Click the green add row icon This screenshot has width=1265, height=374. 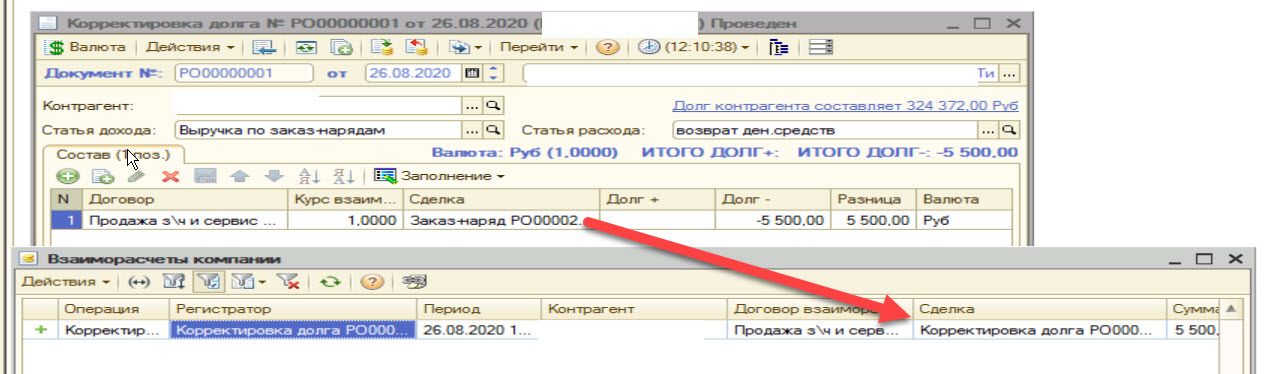click(68, 176)
